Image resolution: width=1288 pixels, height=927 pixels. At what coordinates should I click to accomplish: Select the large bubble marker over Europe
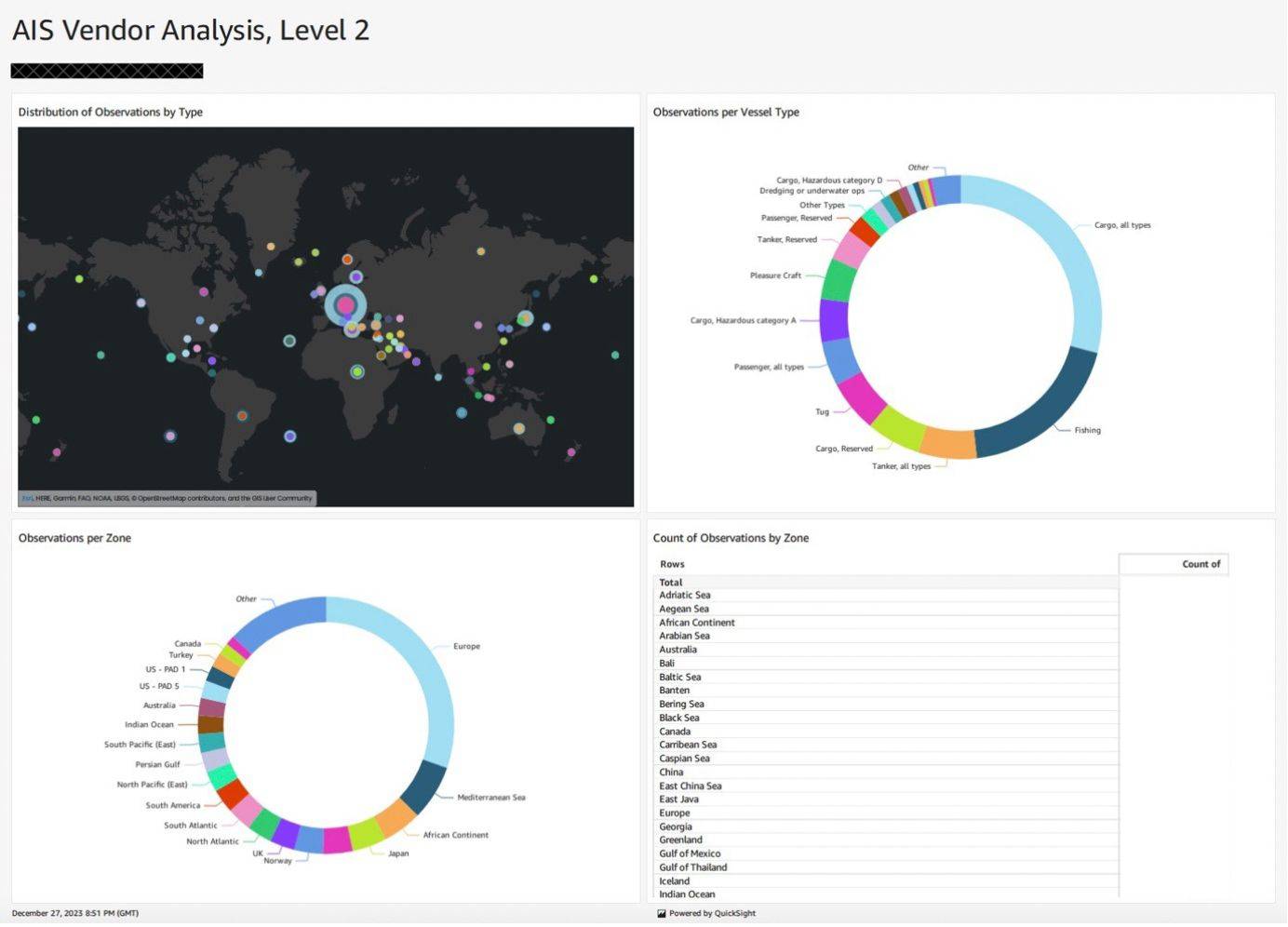tap(345, 305)
